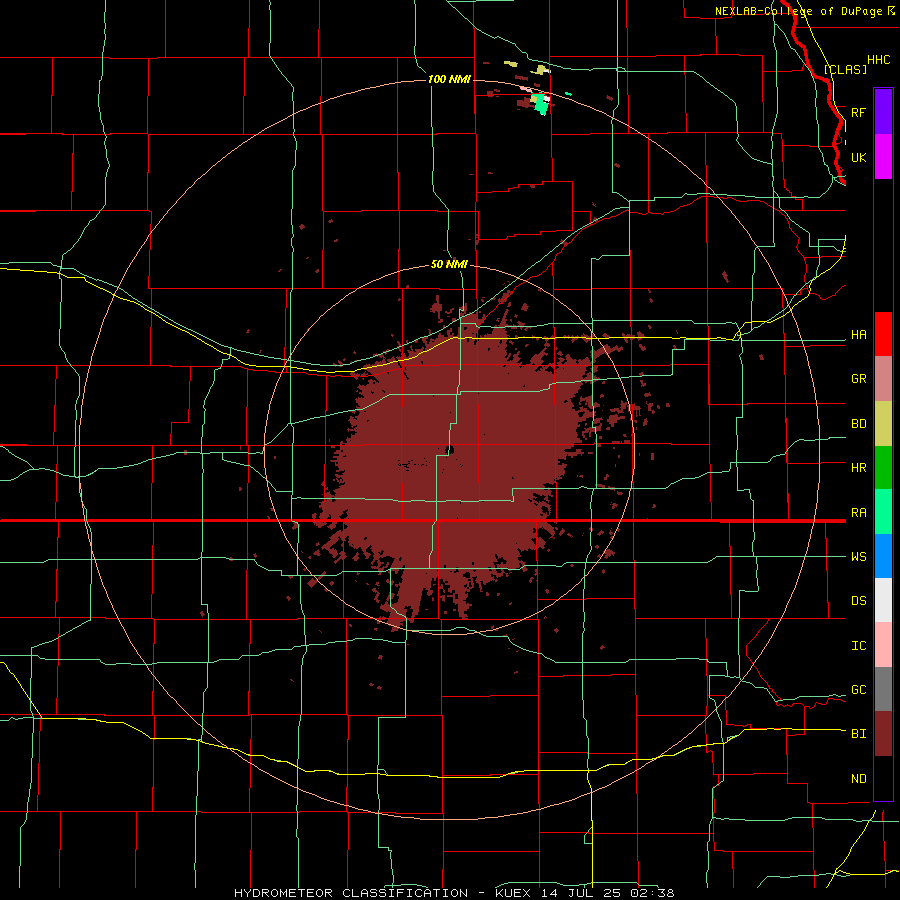Click the DS legend label
This screenshot has width=900, height=900.
tap(858, 601)
